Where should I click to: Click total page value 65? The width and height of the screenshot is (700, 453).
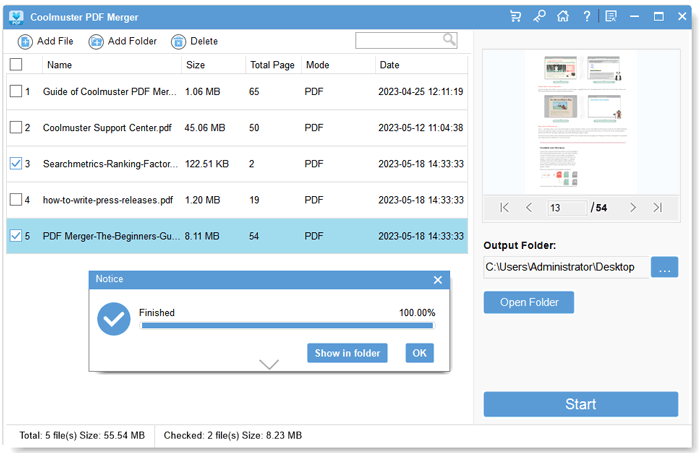(x=254, y=91)
